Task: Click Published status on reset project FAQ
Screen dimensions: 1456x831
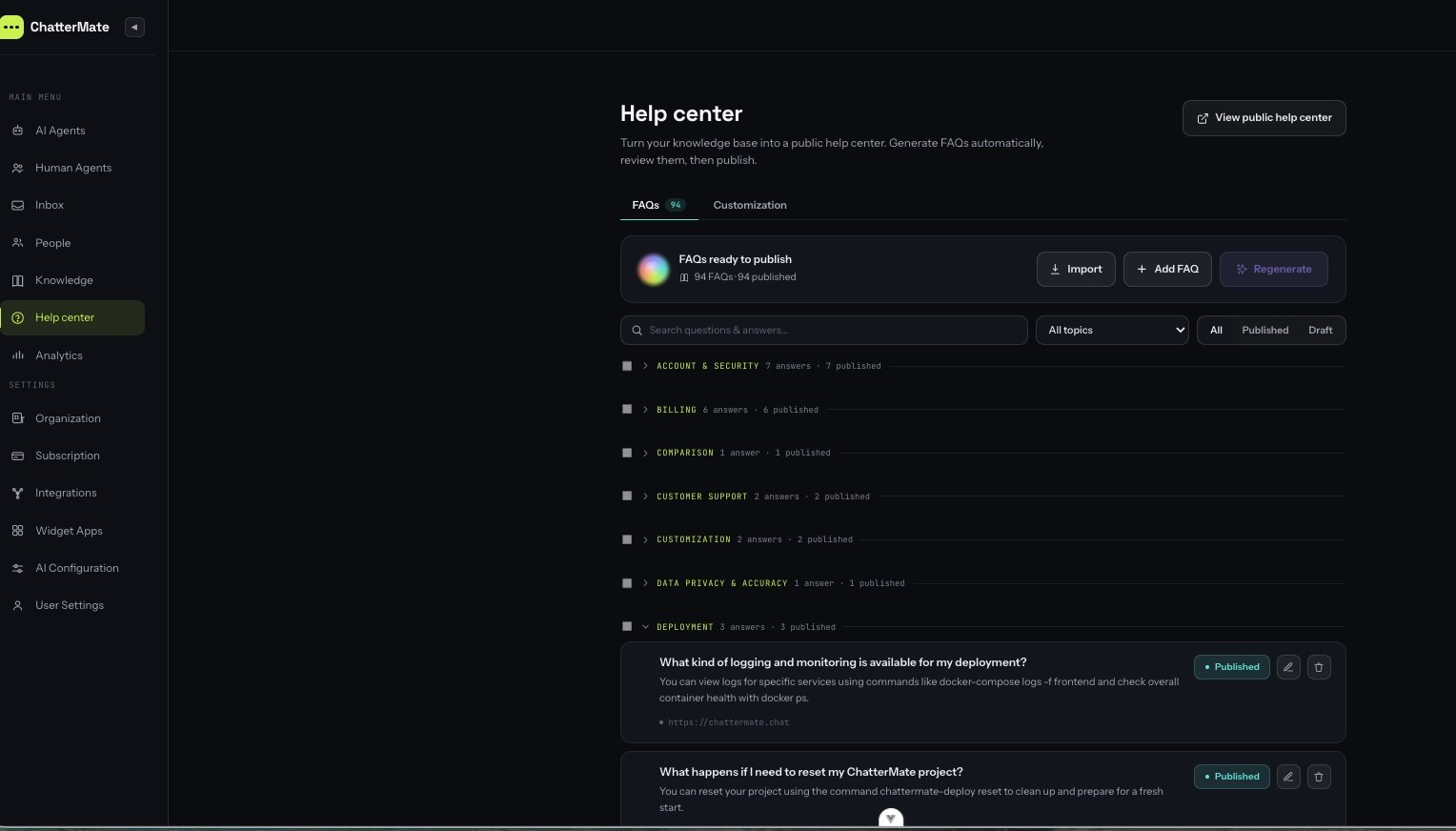Action: (x=1231, y=777)
